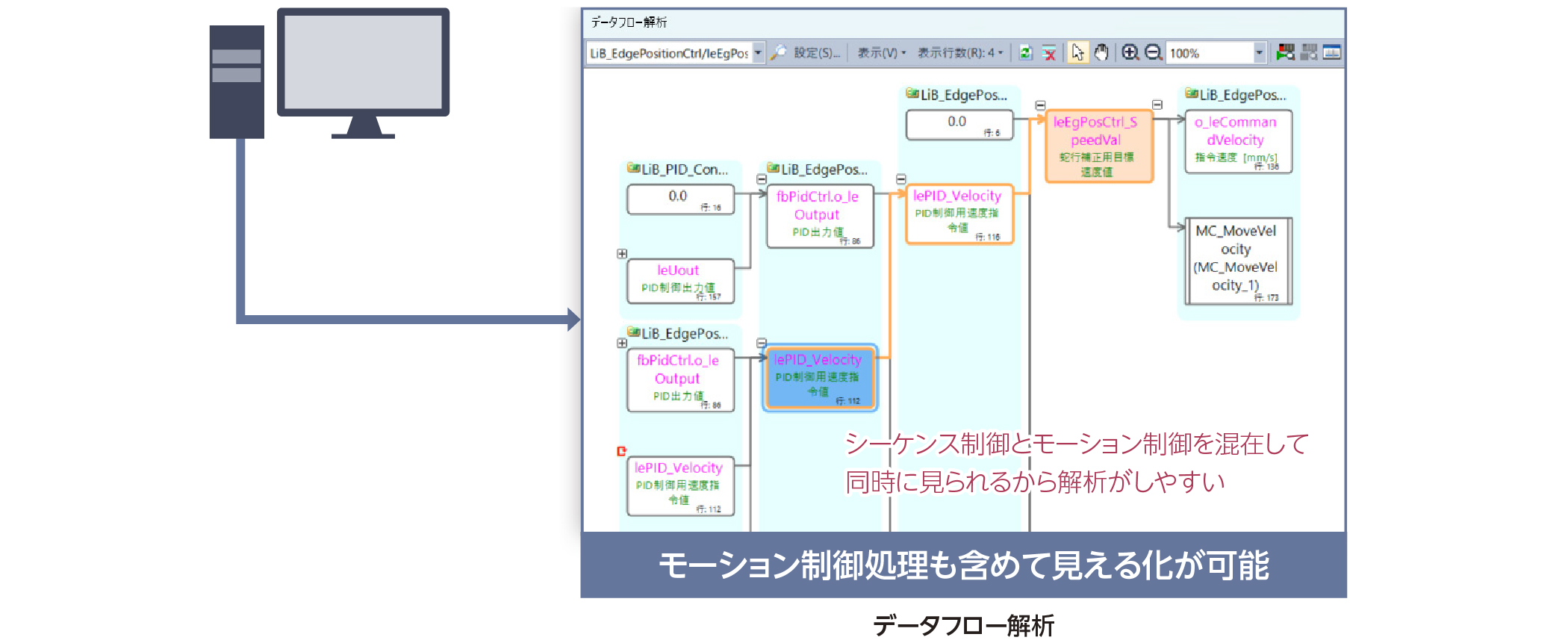
Task: Click the search magnifier beside the path box
Action: pos(778,53)
